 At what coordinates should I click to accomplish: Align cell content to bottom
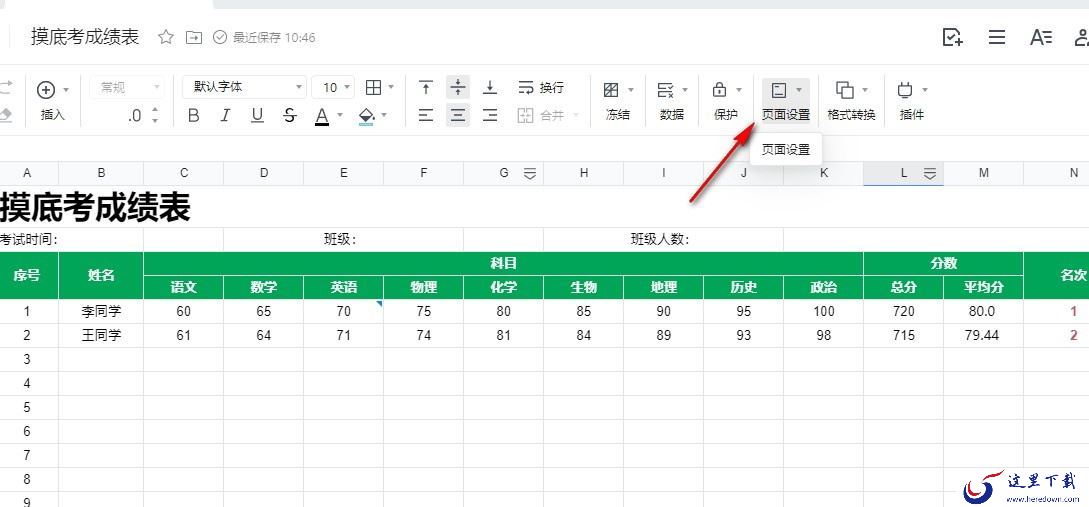click(x=490, y=88)
